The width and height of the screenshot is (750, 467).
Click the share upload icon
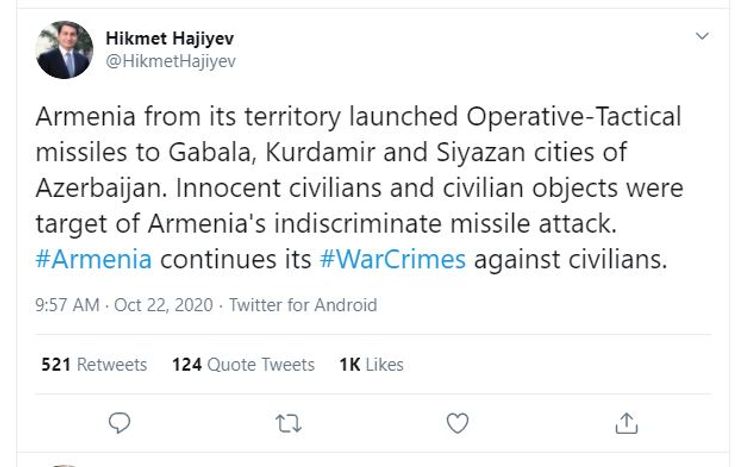[x=626, y=423]
